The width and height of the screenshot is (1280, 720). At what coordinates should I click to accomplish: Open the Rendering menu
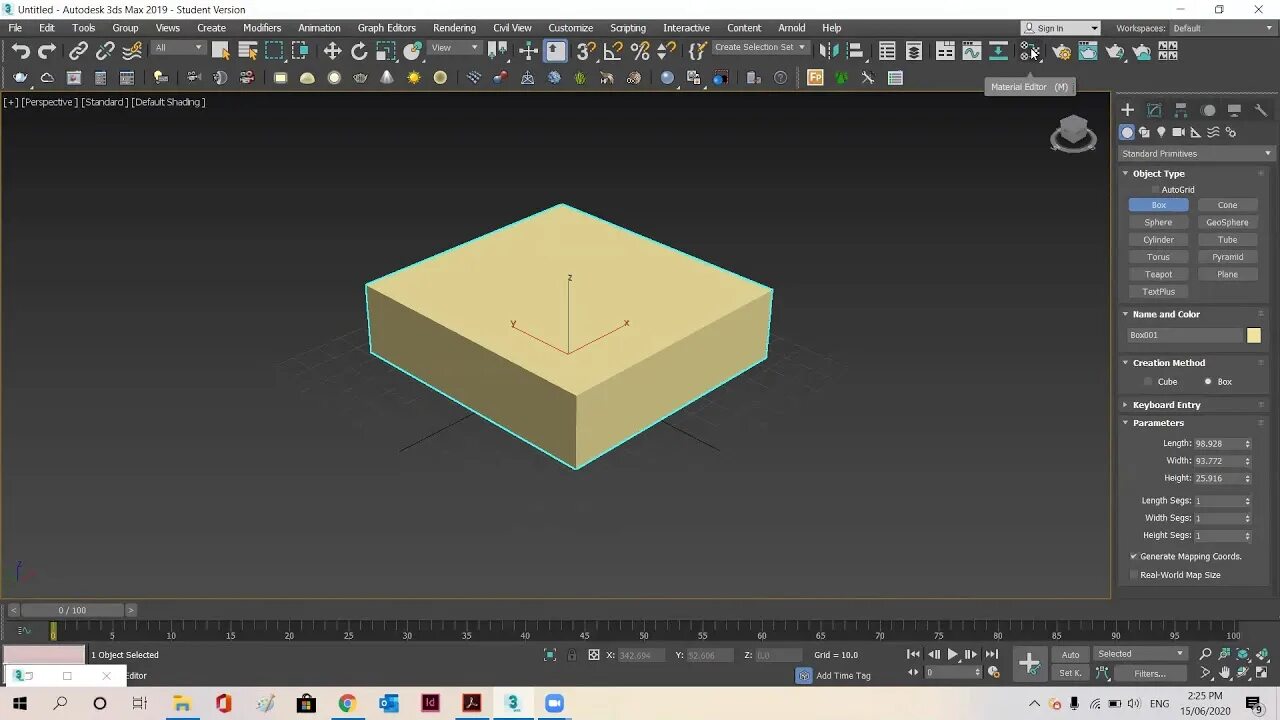454,28
